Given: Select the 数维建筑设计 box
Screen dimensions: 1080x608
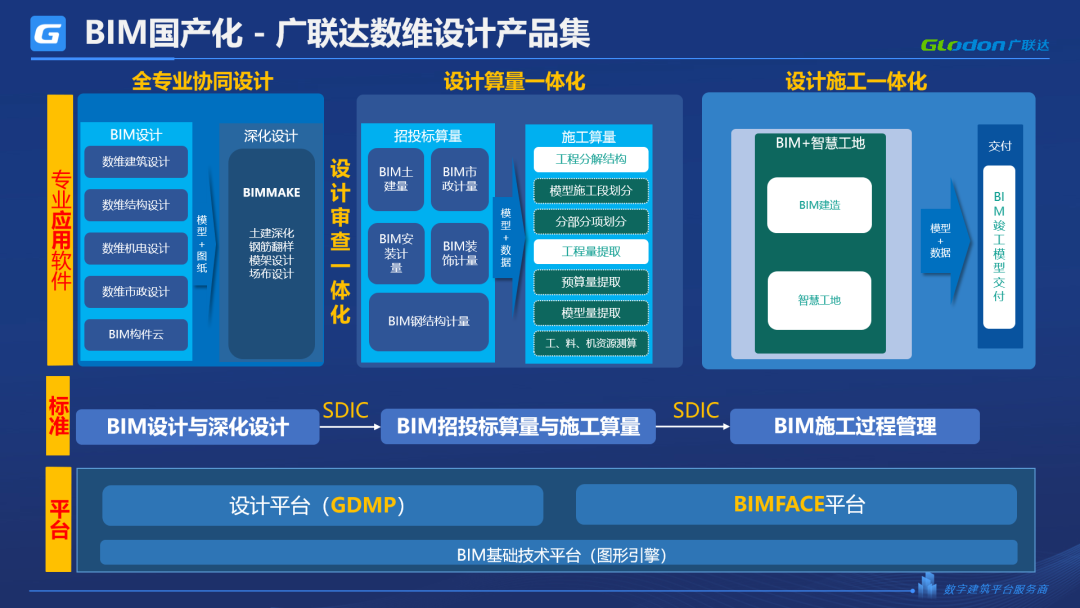Looking at the screenshot, I should coord(136,162).
